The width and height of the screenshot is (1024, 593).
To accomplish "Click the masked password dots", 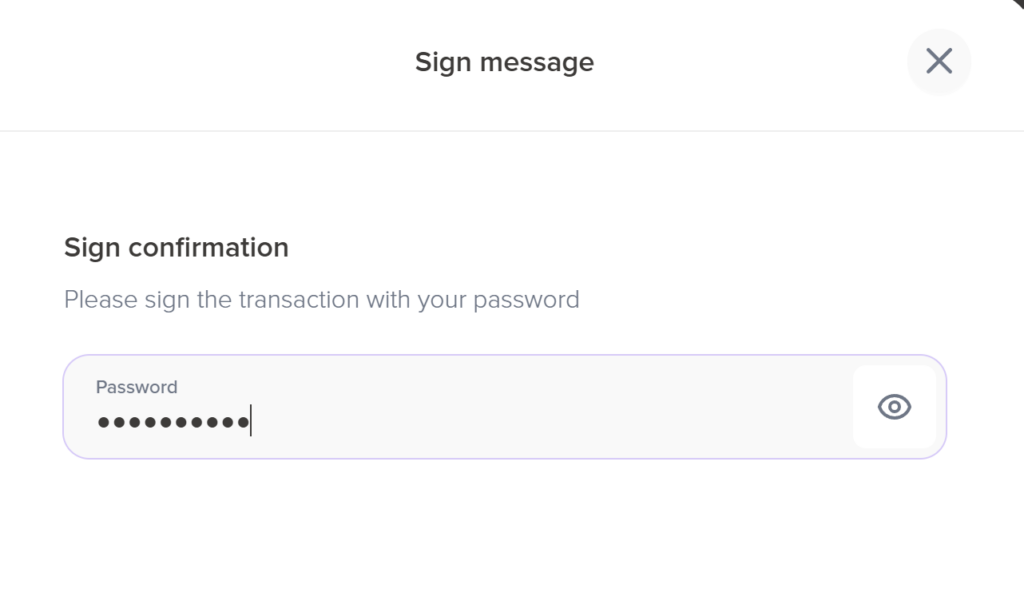I will tap(173, 422).
